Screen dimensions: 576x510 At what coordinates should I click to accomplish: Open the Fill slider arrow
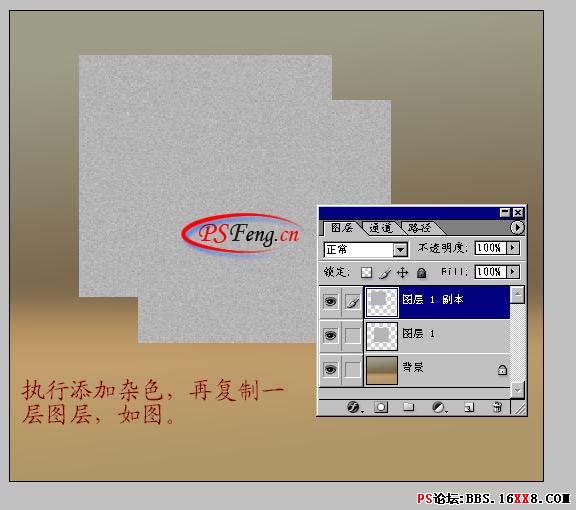coord(513,272)
